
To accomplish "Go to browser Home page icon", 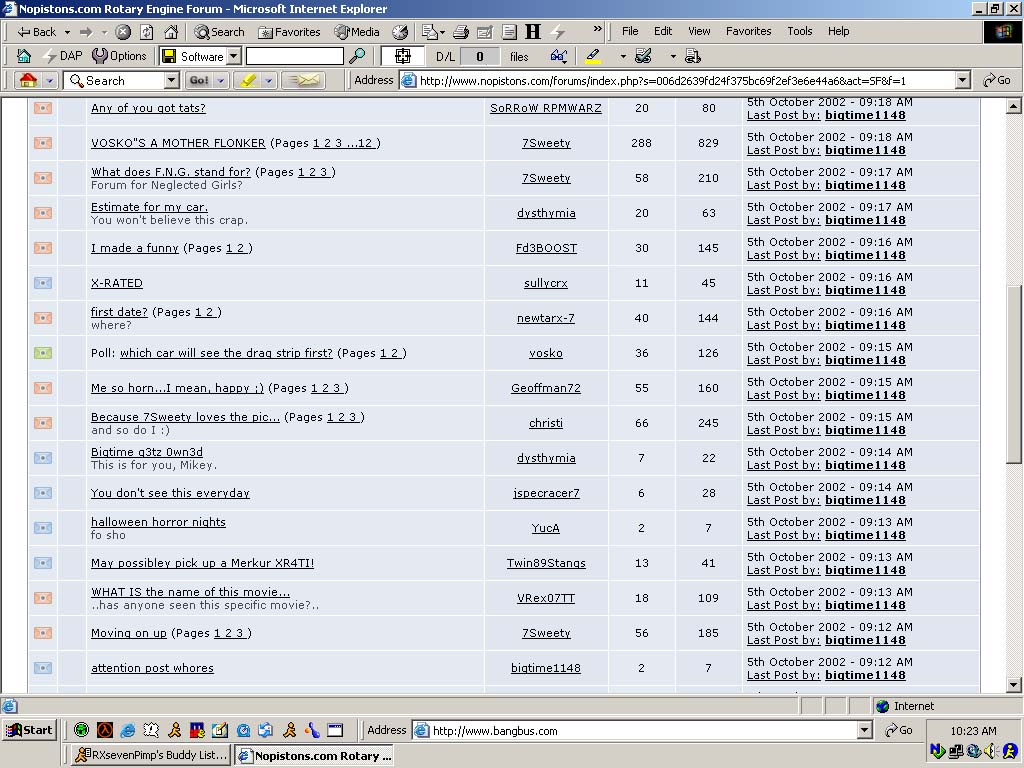I will [x=171, y=32].
